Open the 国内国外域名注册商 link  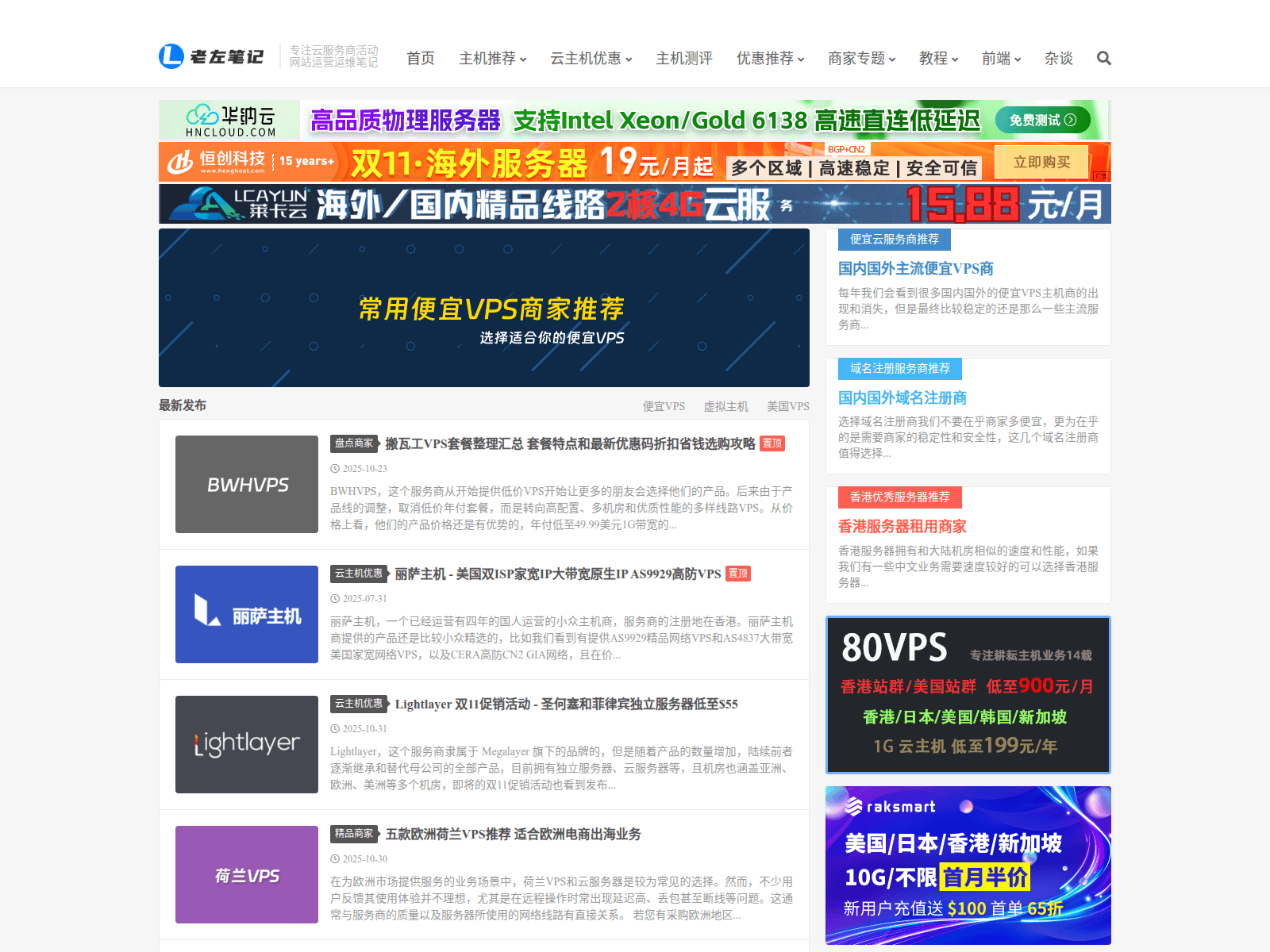(902, 397)
